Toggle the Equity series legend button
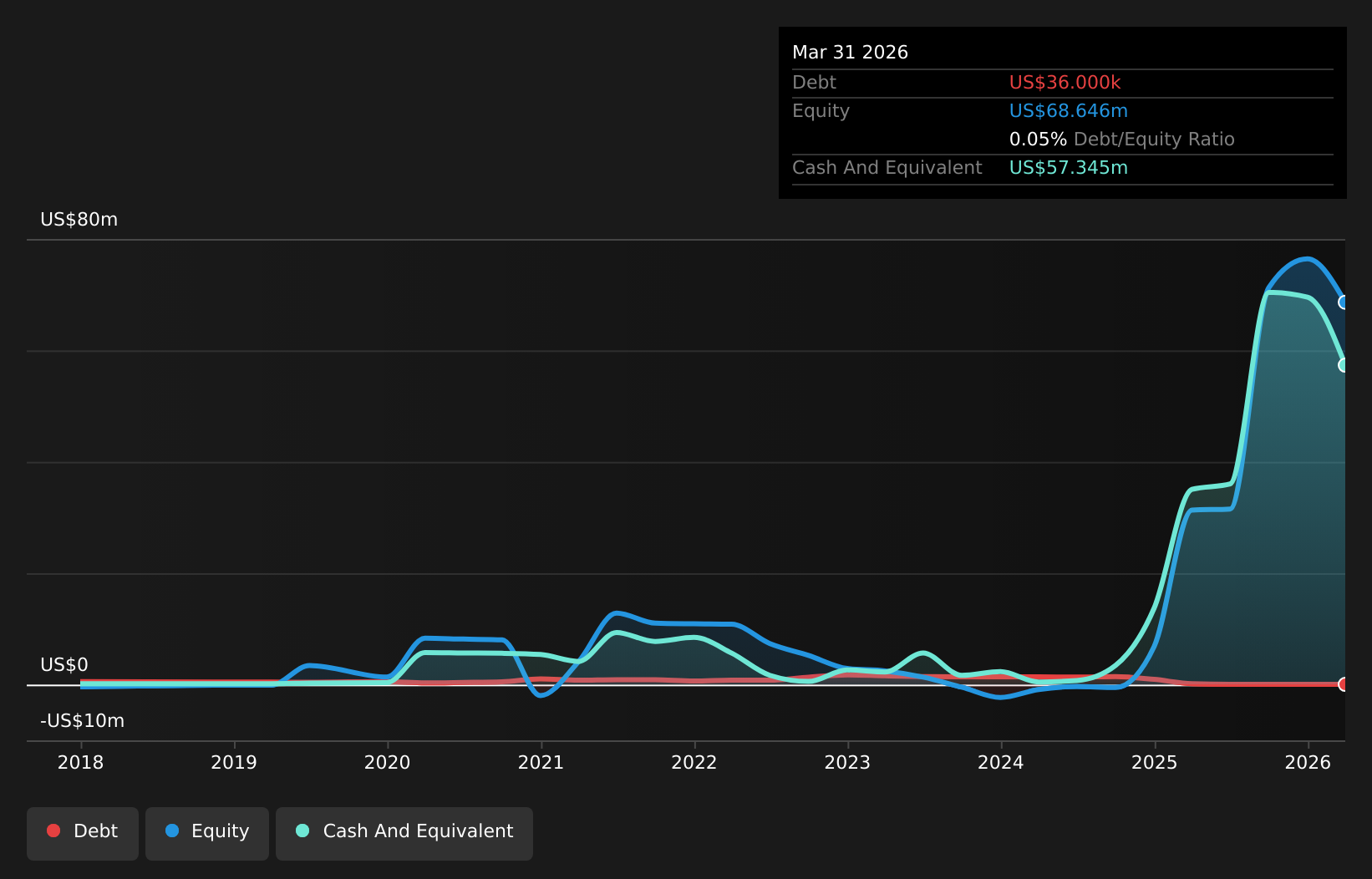This screenshot has height=879, width=1372. click(207, 833)
